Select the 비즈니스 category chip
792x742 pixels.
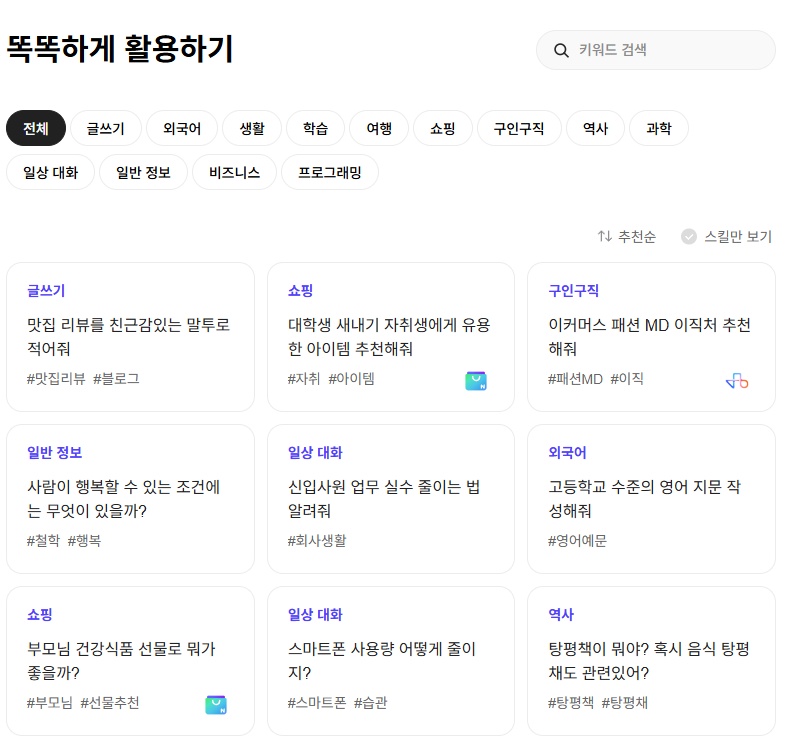tap(234, 172)
